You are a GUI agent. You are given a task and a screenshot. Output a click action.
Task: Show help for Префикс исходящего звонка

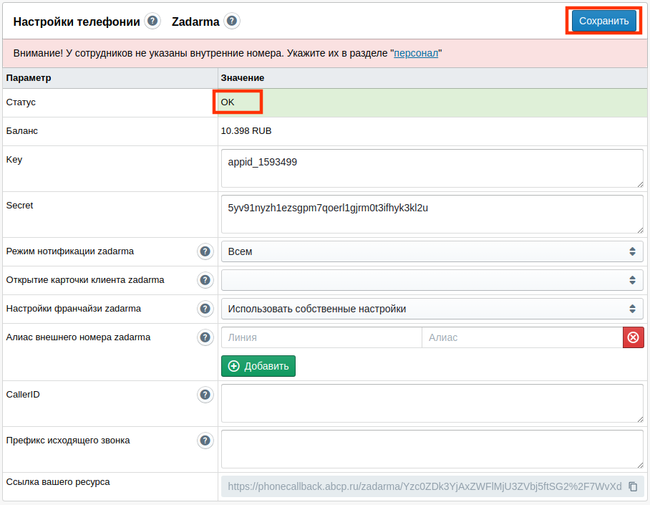[x=205, y=441]
